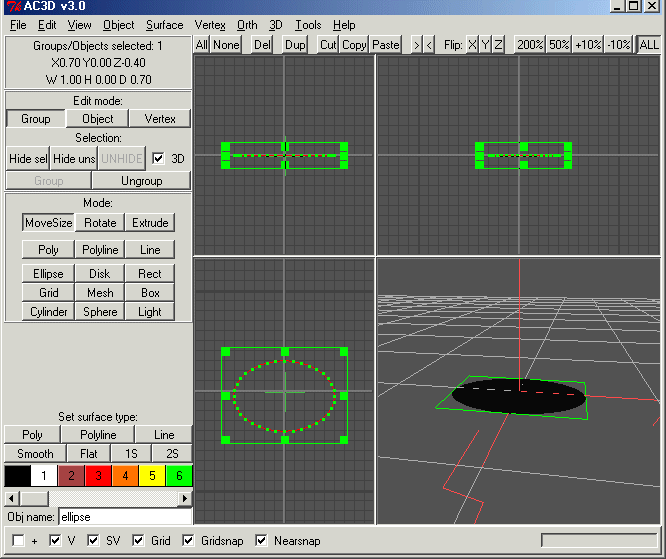Zoom views to 50%
This screenshot has width=666, height=559.
559,45
